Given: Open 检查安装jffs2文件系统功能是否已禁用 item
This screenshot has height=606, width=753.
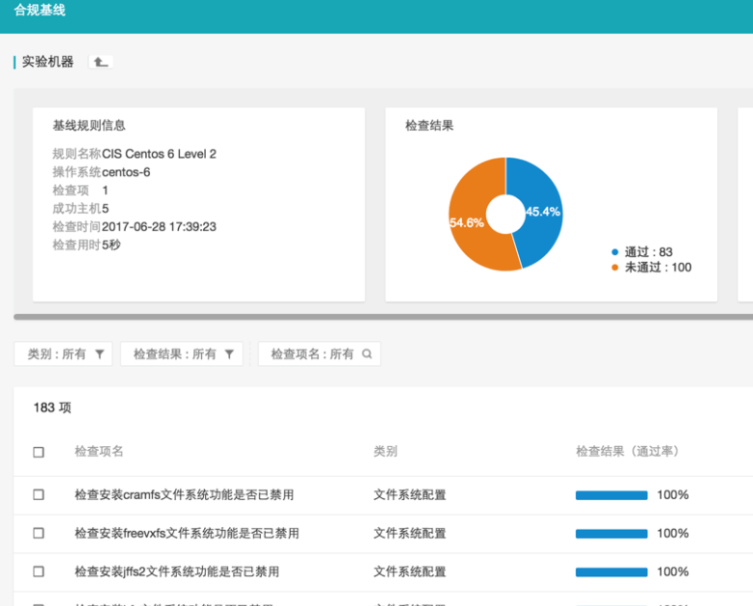Looking at the screenshot, I should [177, 571].
